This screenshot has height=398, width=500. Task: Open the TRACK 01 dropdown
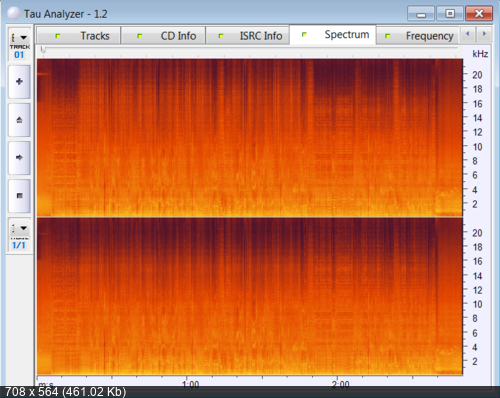point(19,37)
